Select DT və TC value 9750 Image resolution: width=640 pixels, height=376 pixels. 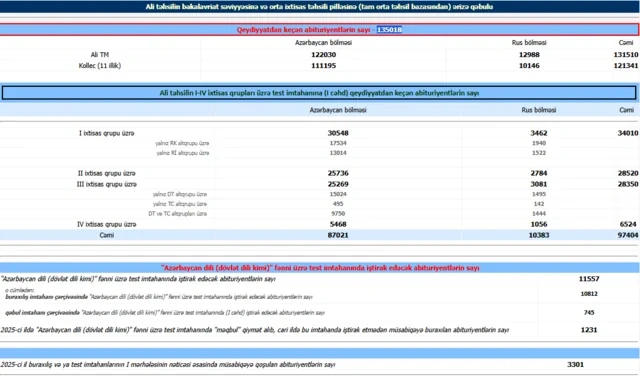[x=338, y=214]
